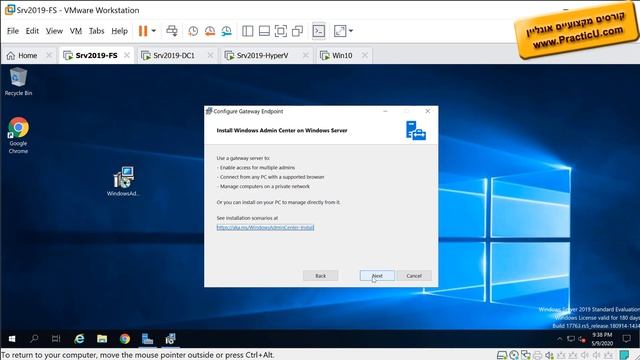Open the Edit menu

(32, 31)
